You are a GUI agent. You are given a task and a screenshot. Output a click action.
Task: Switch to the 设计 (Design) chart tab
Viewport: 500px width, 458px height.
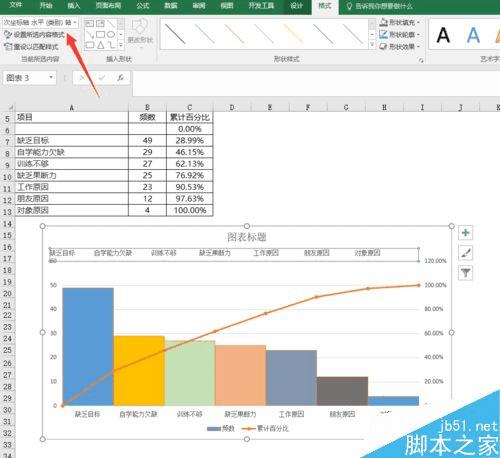tap(296, 5)
